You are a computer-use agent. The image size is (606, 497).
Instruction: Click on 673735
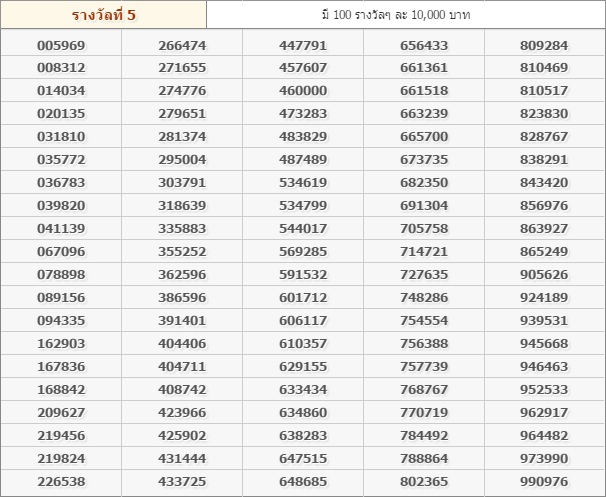[424, 160]
